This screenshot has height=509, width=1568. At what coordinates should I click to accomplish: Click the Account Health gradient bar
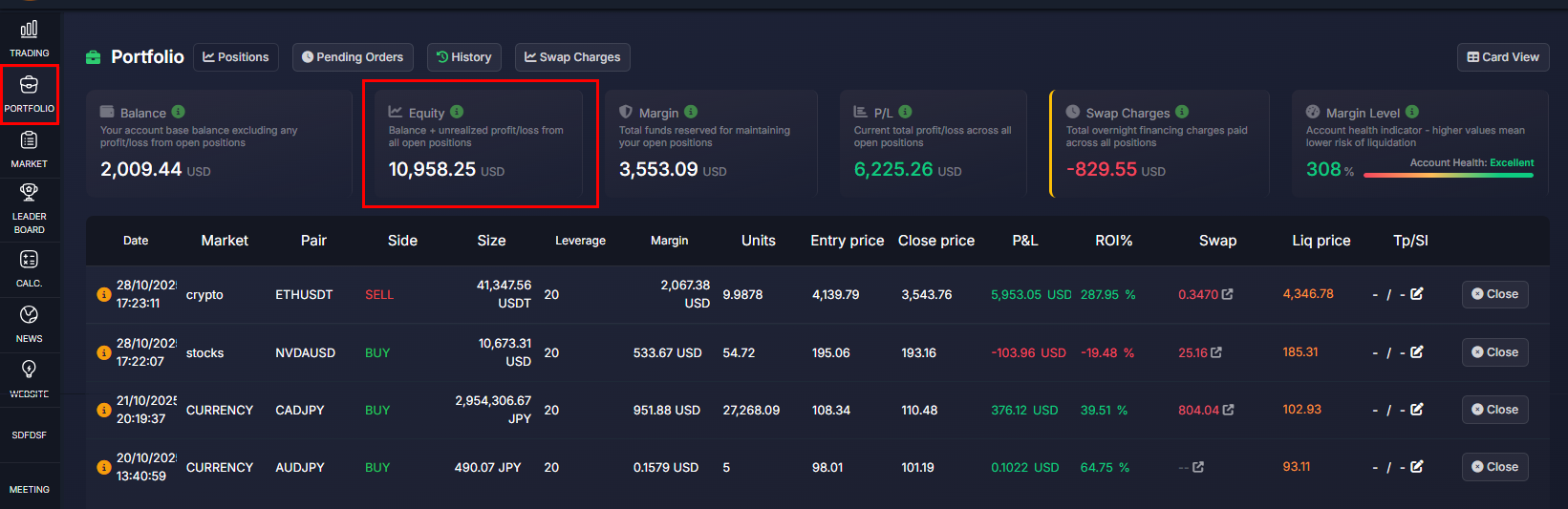[x=1448, y=175]
